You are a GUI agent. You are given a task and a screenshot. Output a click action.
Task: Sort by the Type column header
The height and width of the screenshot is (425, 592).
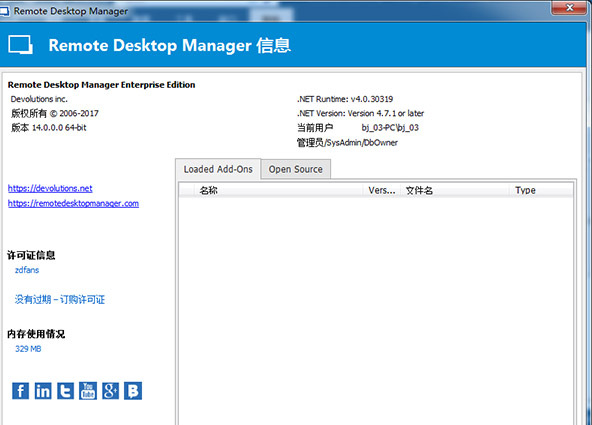pos(541,190)
